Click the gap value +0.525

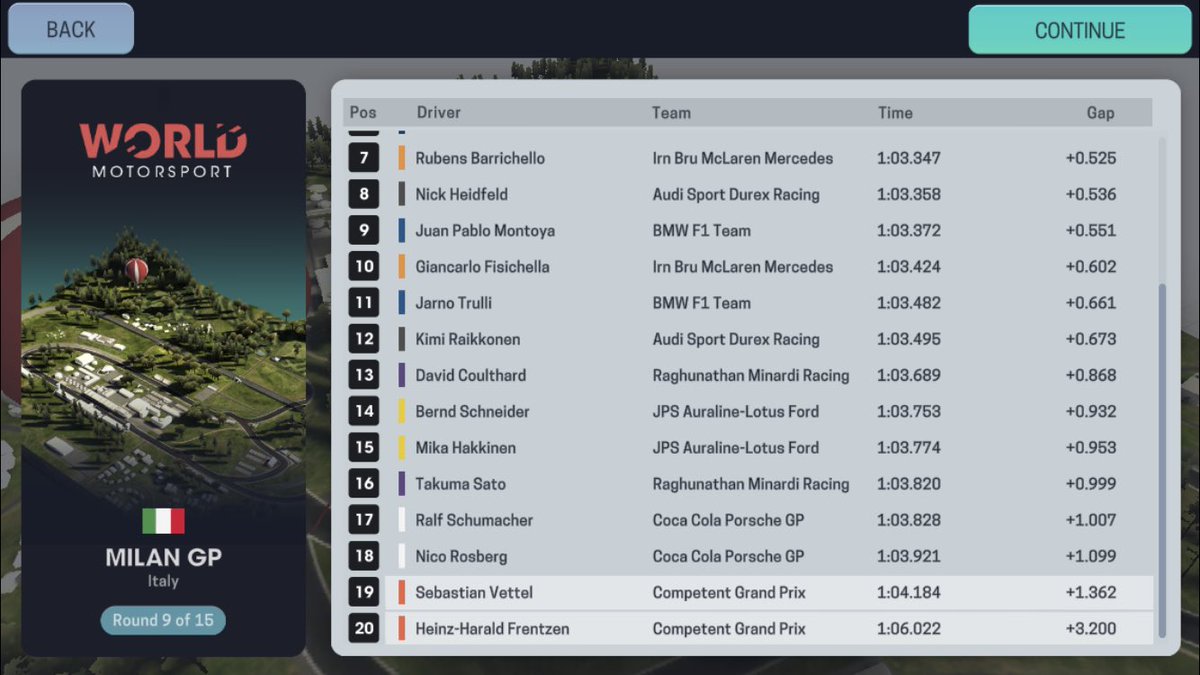1091,158
